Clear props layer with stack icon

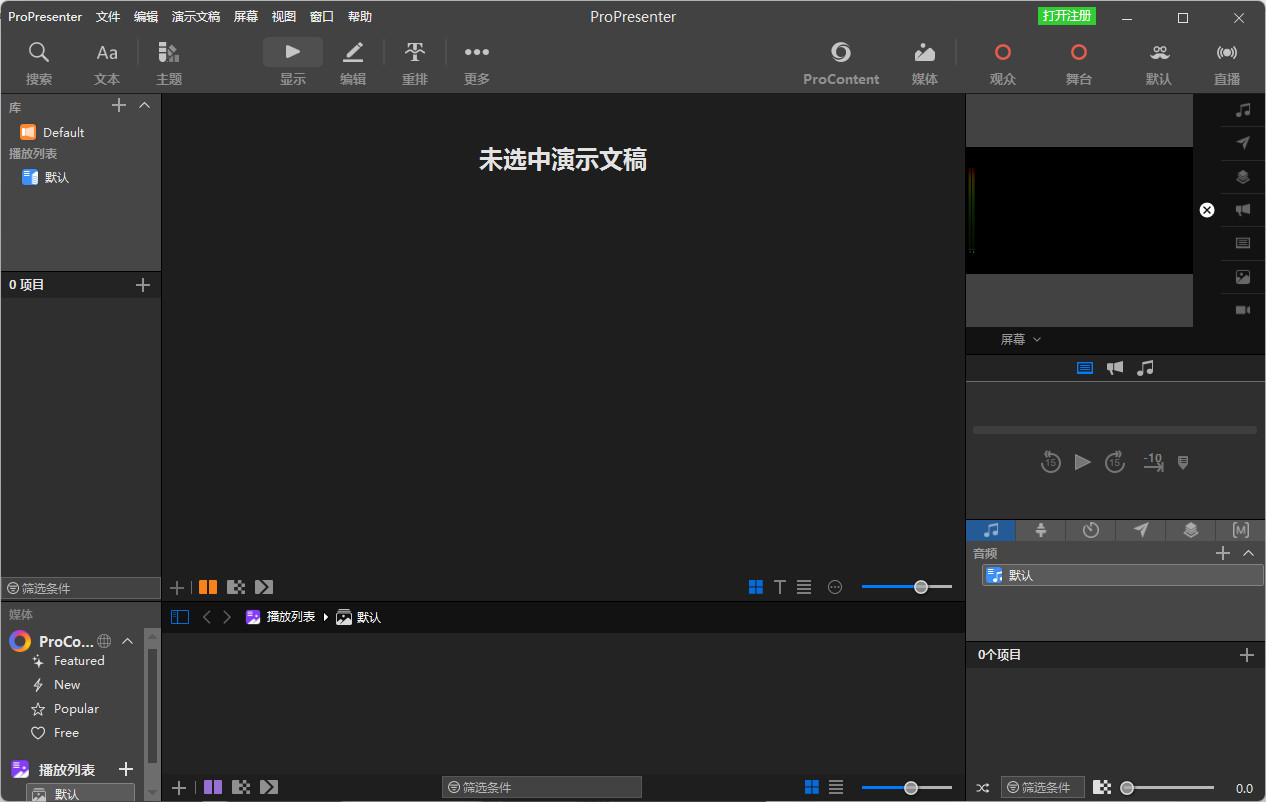(x=1243, y=177)
